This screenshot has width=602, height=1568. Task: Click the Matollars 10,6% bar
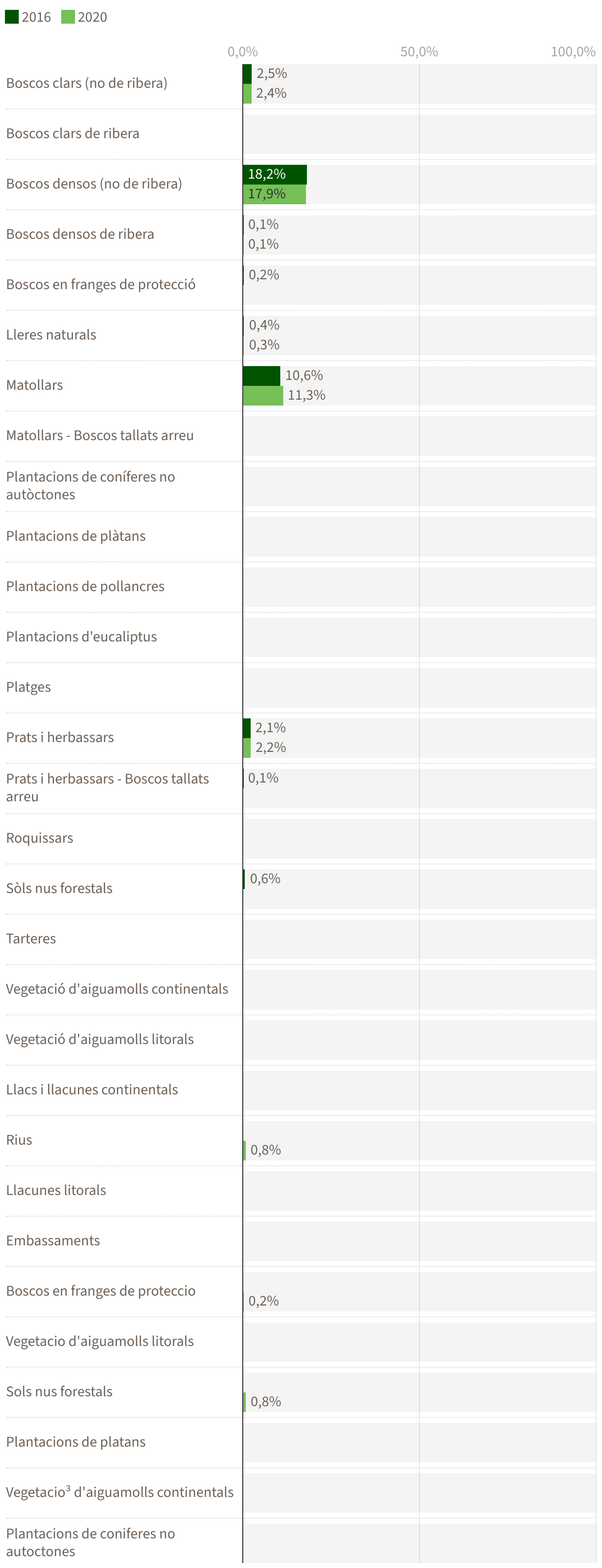[261, 375]
